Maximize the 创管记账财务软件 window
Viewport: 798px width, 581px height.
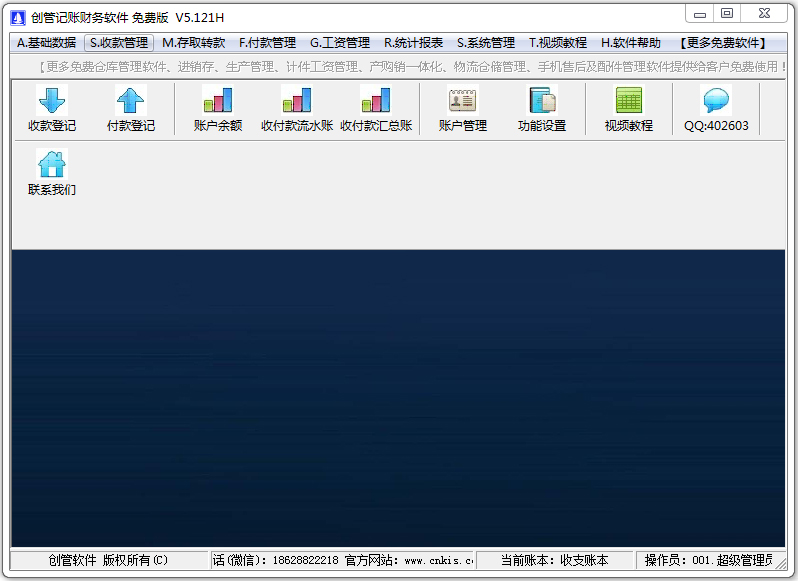tap(727, 14)
